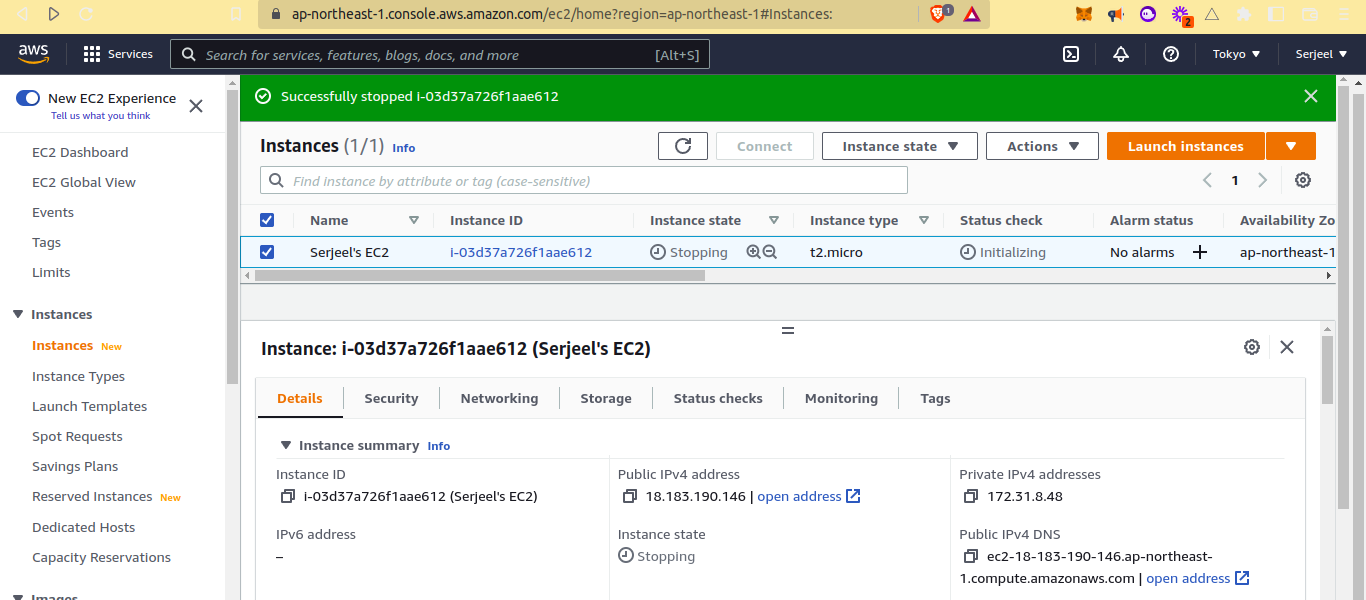Open instance ID i-03d37a726f1aae612 link
This screenshot has height=600, width=1366.
tap(521, 252)
